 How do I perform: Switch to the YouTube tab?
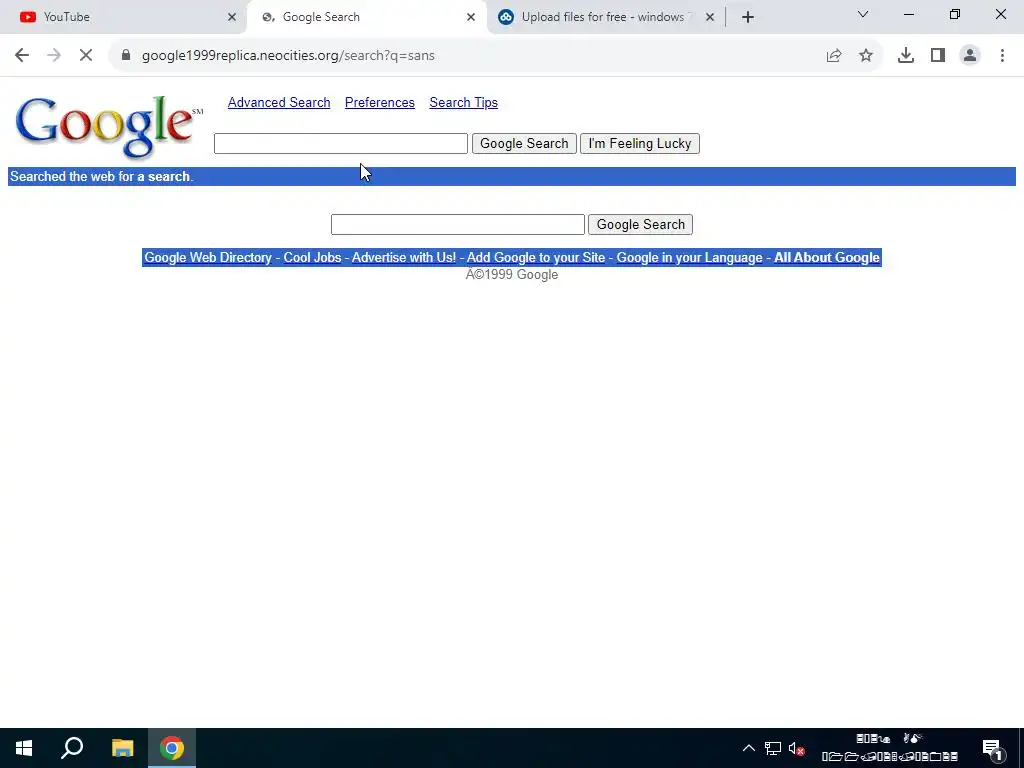124,17
